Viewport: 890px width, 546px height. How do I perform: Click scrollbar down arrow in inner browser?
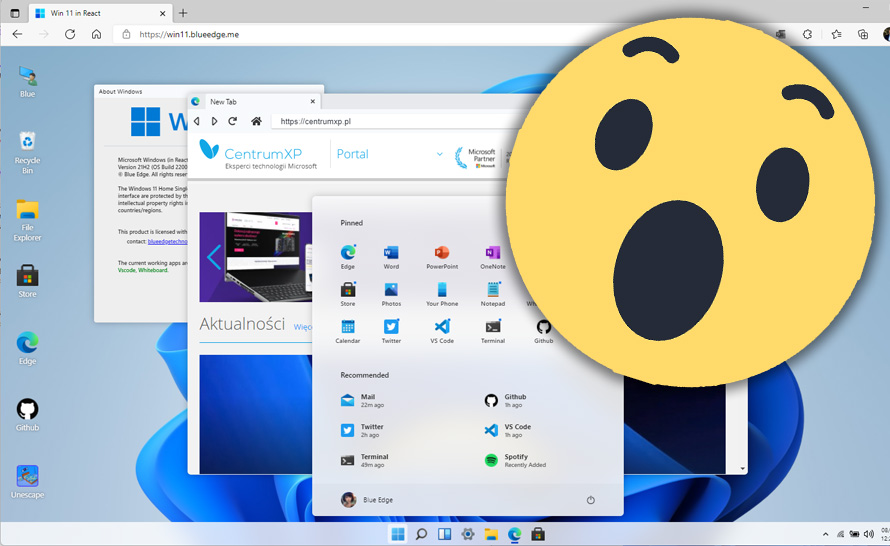(x=742, y=469)
